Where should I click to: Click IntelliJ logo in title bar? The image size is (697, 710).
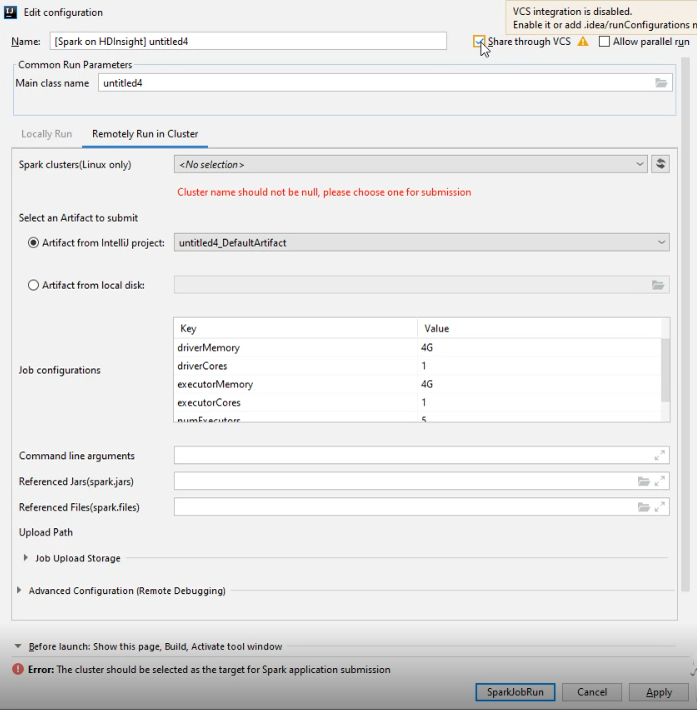click(x=10, y=12)
